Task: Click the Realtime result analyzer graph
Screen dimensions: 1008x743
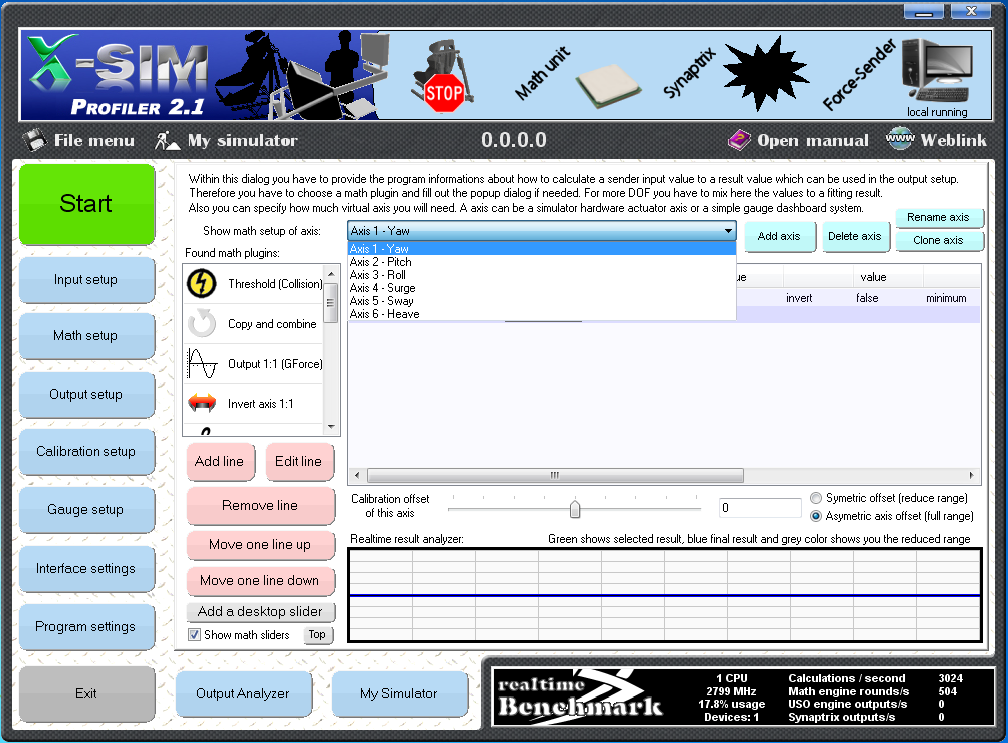Action: click(x=665, y=595)
